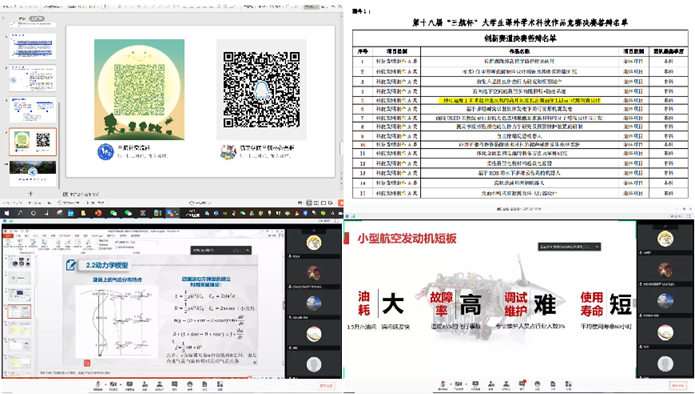Expand camera options arrow, bottom-right meeting
695x394 pixels.
pyautogui.click(x=466, y=384)
